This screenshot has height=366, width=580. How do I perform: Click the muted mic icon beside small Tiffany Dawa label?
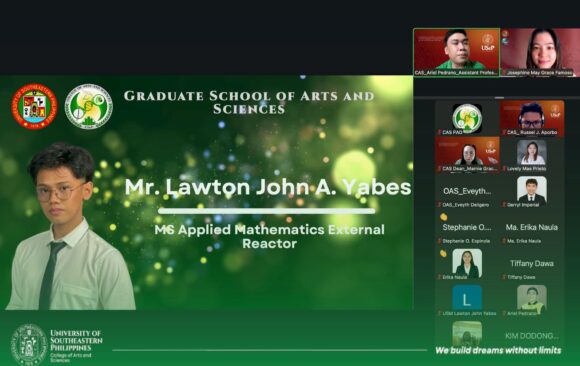[504, 277]
